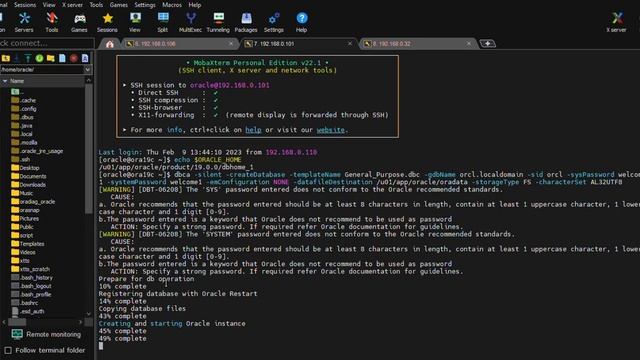
Task: Open the Tunneling icon
Action: (x=218, y=22)
